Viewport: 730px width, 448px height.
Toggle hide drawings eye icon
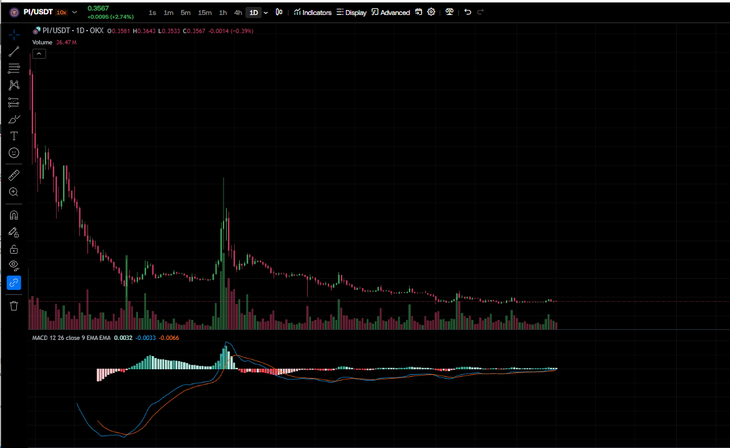point(14,265)
